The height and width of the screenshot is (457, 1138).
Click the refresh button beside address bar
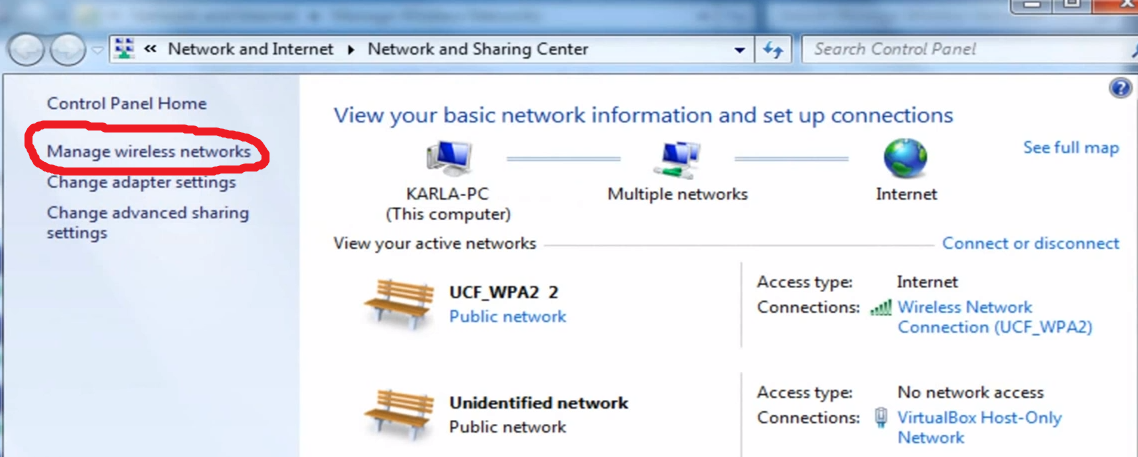[x=773, y=49]
